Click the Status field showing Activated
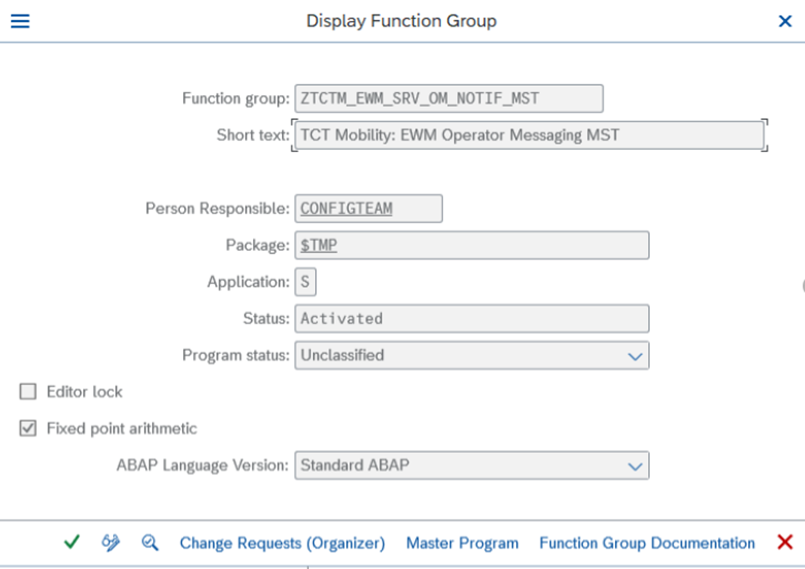The width and height of the screenshot is (805, 569). 471,318
